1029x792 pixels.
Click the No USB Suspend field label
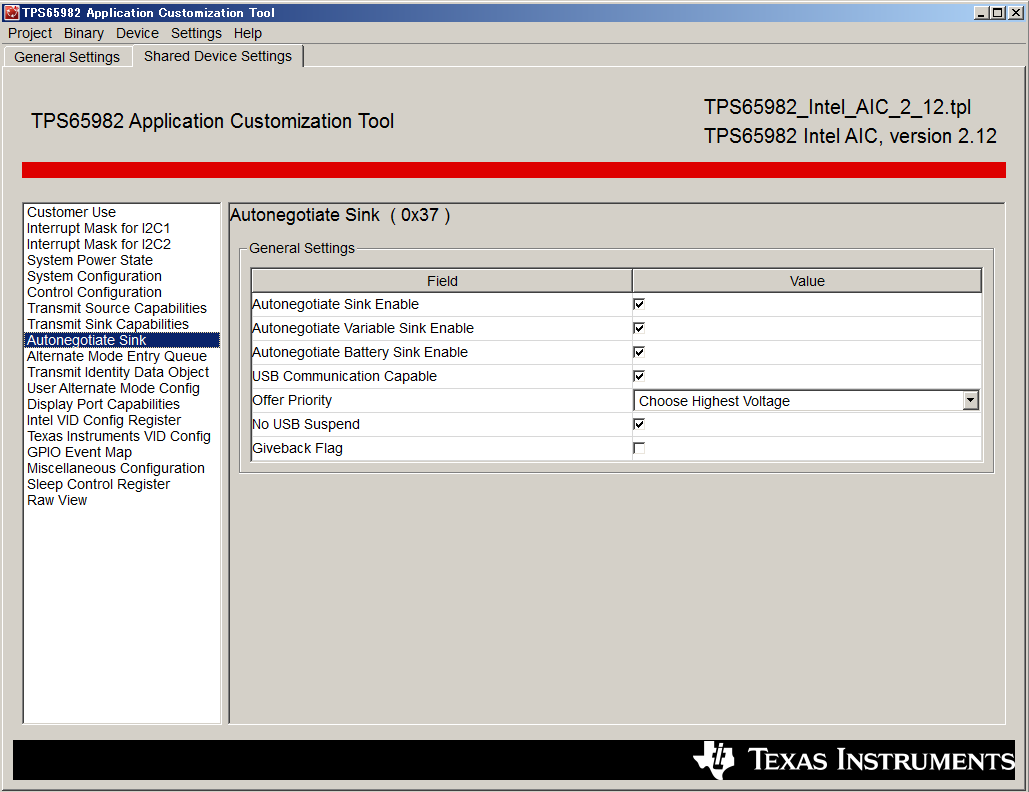coord(306,424)
